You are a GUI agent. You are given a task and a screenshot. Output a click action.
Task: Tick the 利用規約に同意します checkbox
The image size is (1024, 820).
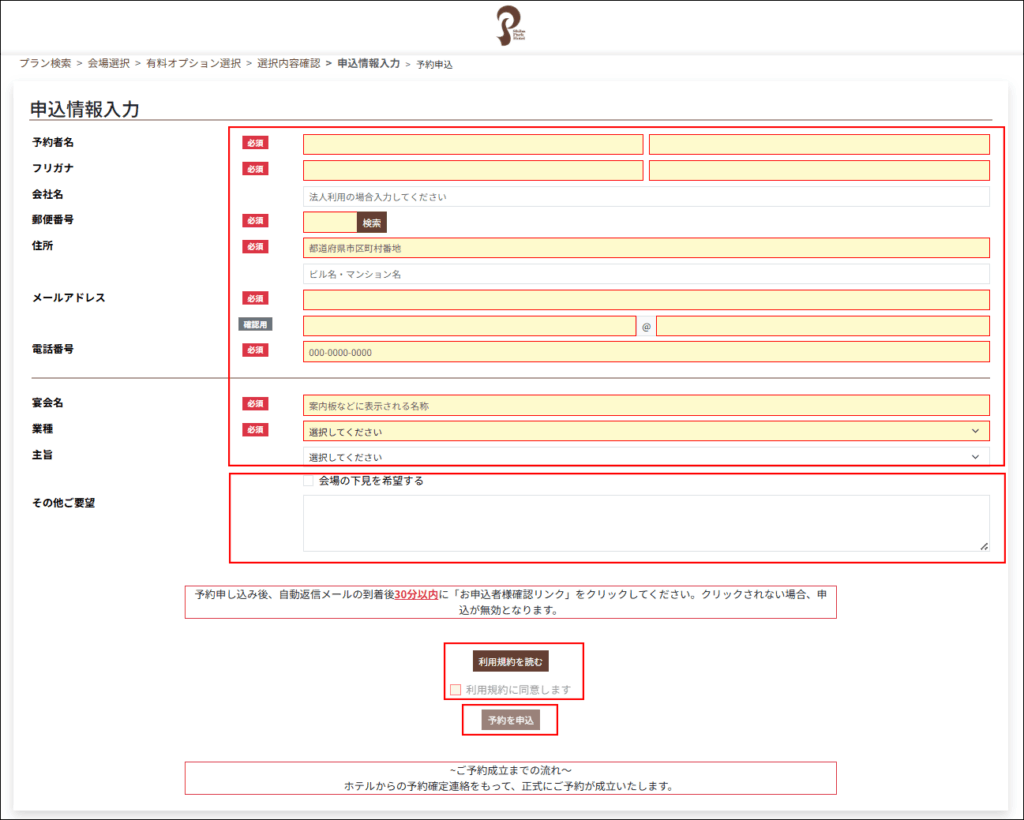pyautogui.click(x=456, y=690)
